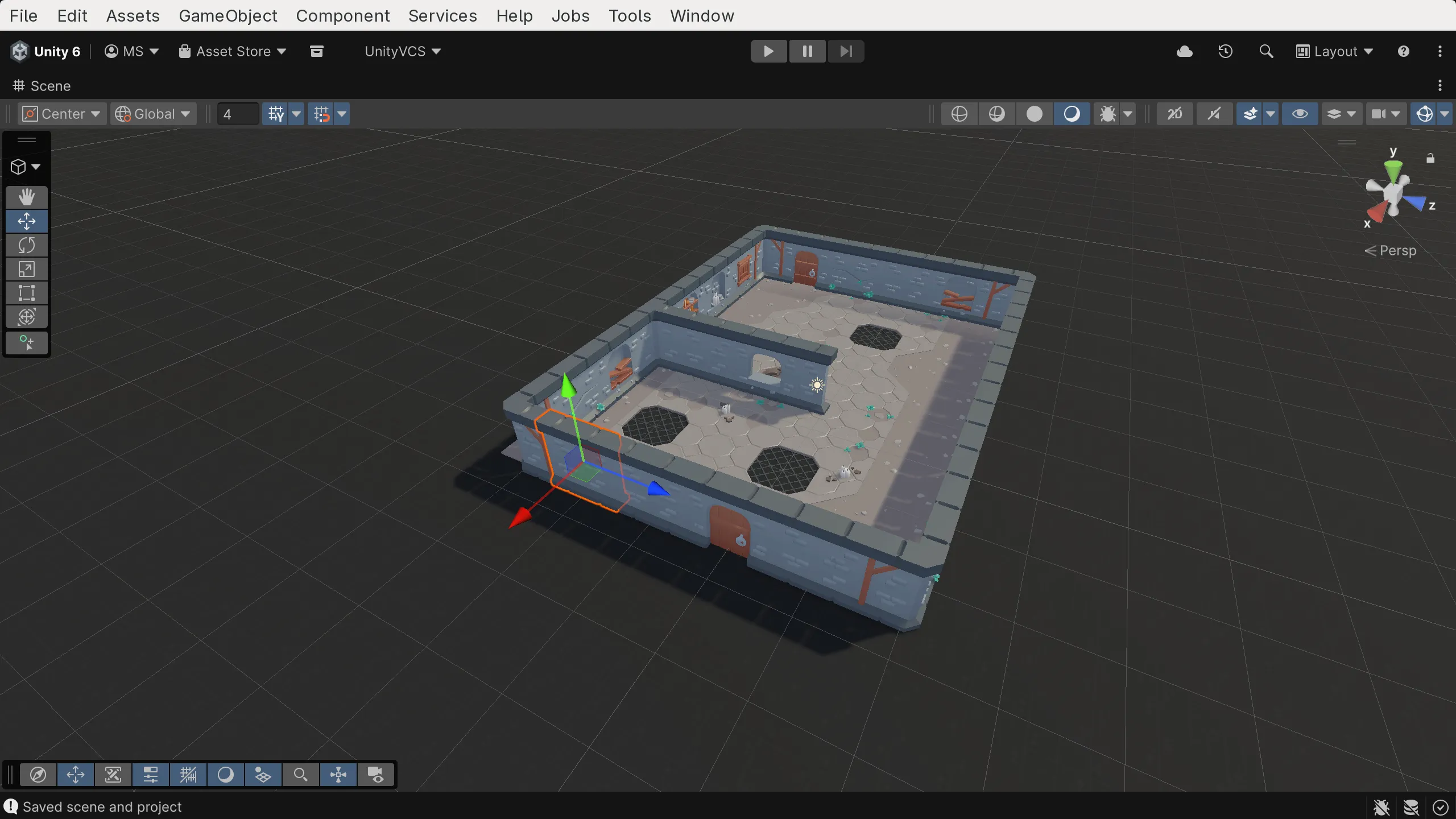Select the Hand view tool
This screenshot has height=819, width=1456.
pyautogui.click(x=26, y=197)
